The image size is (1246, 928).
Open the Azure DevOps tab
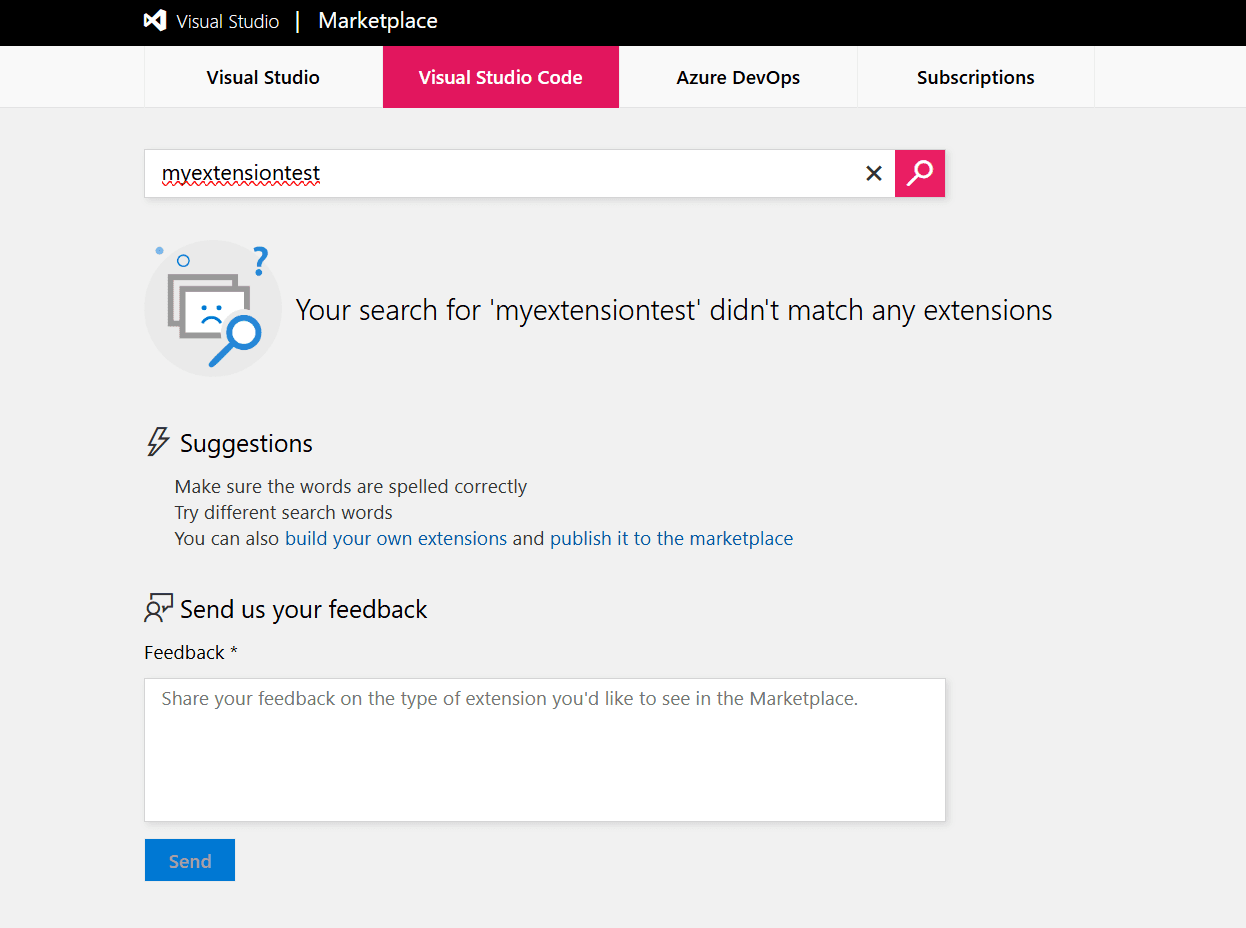point(738,77)
